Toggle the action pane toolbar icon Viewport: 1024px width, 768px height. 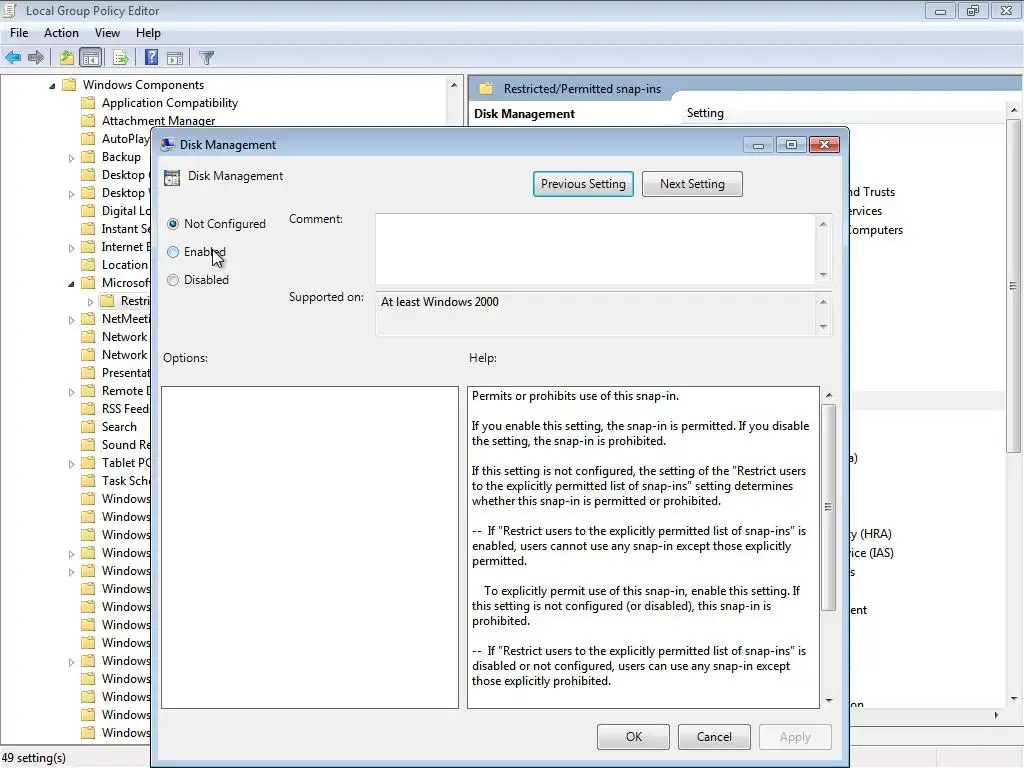pos(175,57)
